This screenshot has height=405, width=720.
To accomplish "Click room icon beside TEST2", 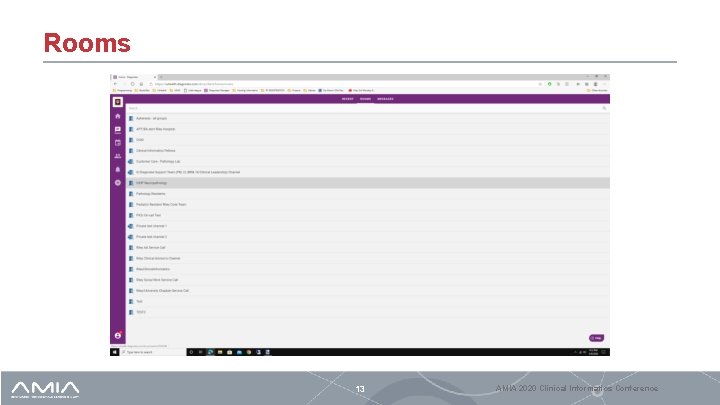I will [x=131, y=312].
